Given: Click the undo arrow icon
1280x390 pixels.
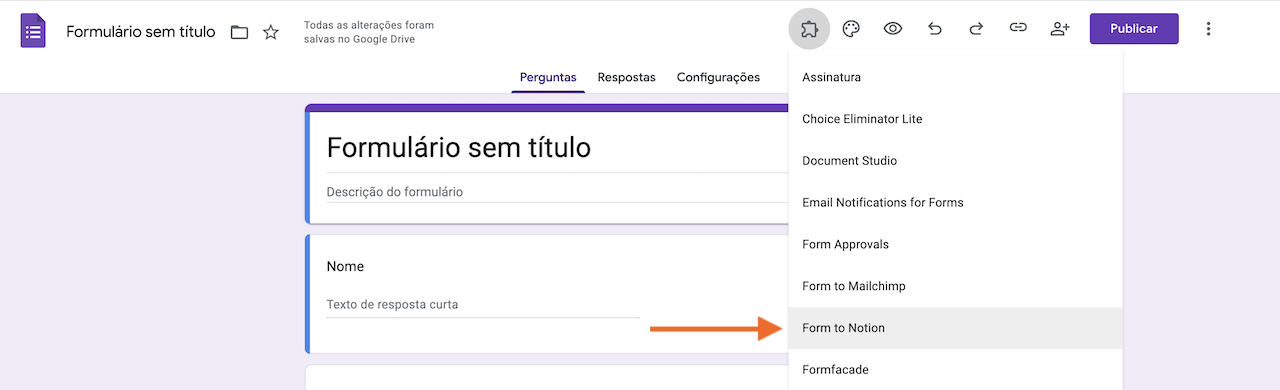Looking at the screenshot, I should click(x=935, y=29).
